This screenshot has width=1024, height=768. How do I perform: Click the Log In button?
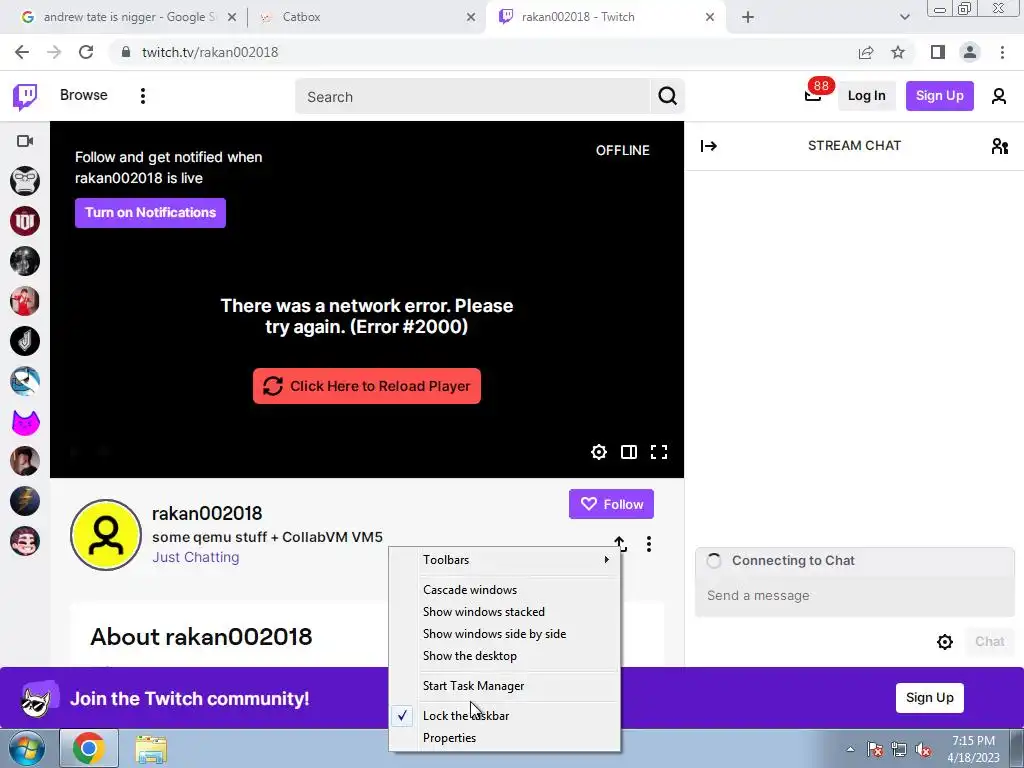coord(866,96)
